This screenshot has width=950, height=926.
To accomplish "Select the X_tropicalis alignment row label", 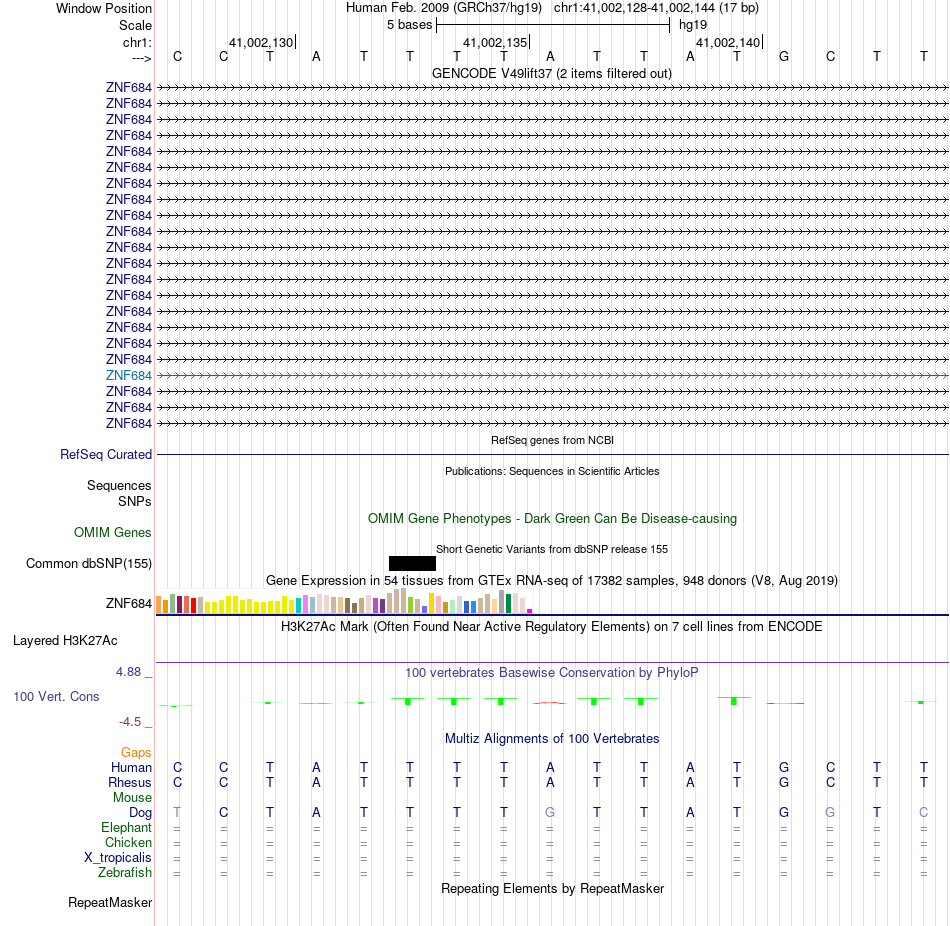I will pyautogui.click(x=118, y=858).
